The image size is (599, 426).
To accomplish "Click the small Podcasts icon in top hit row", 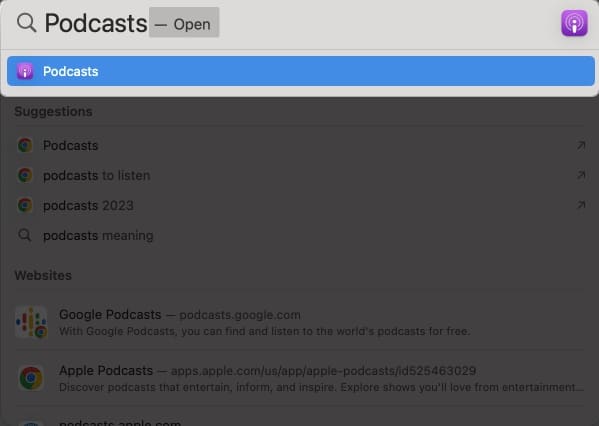I will [x=25, y=71].
